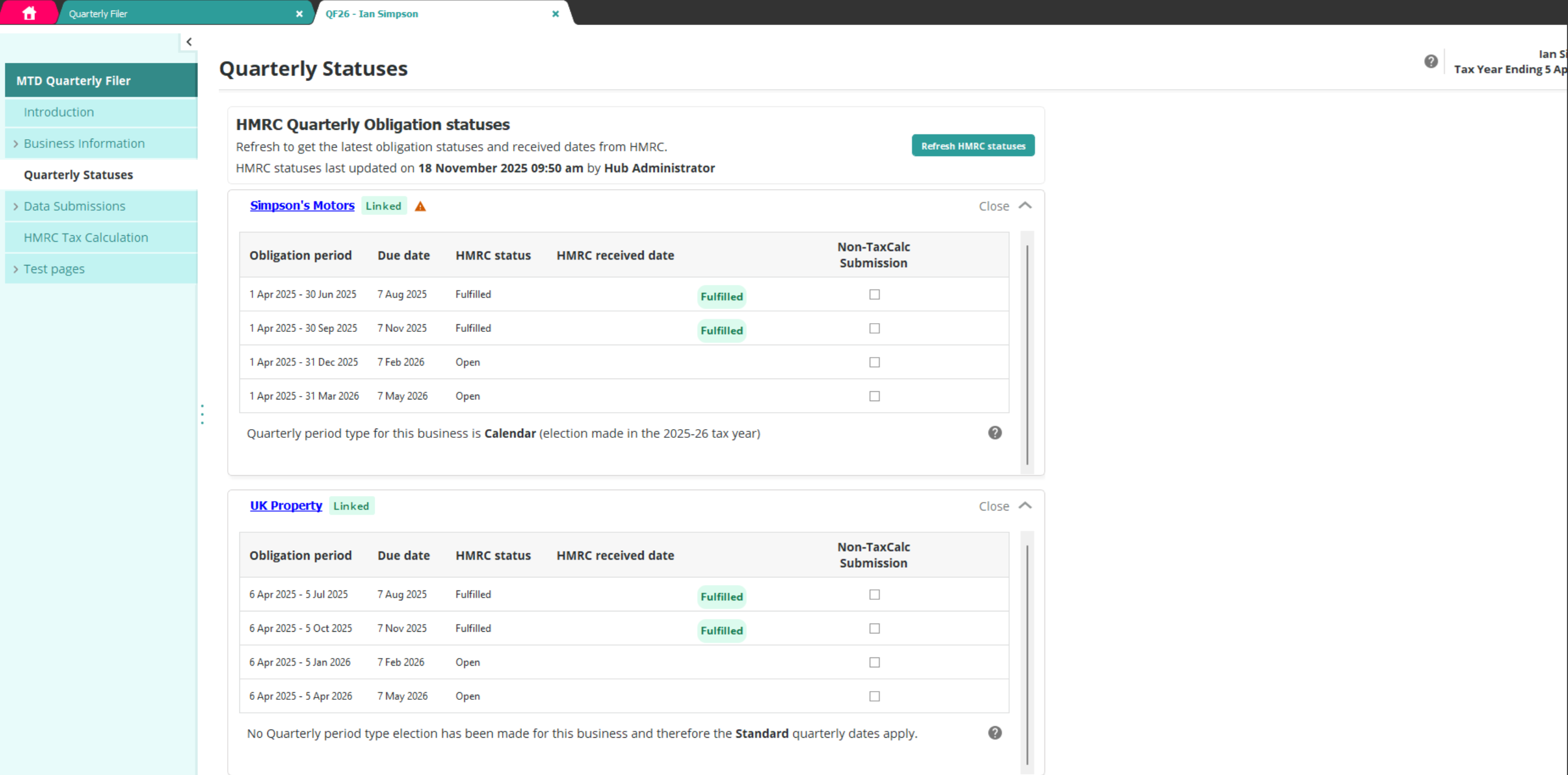
Task: Open the Introduction page
Action: tap(101, 112)
